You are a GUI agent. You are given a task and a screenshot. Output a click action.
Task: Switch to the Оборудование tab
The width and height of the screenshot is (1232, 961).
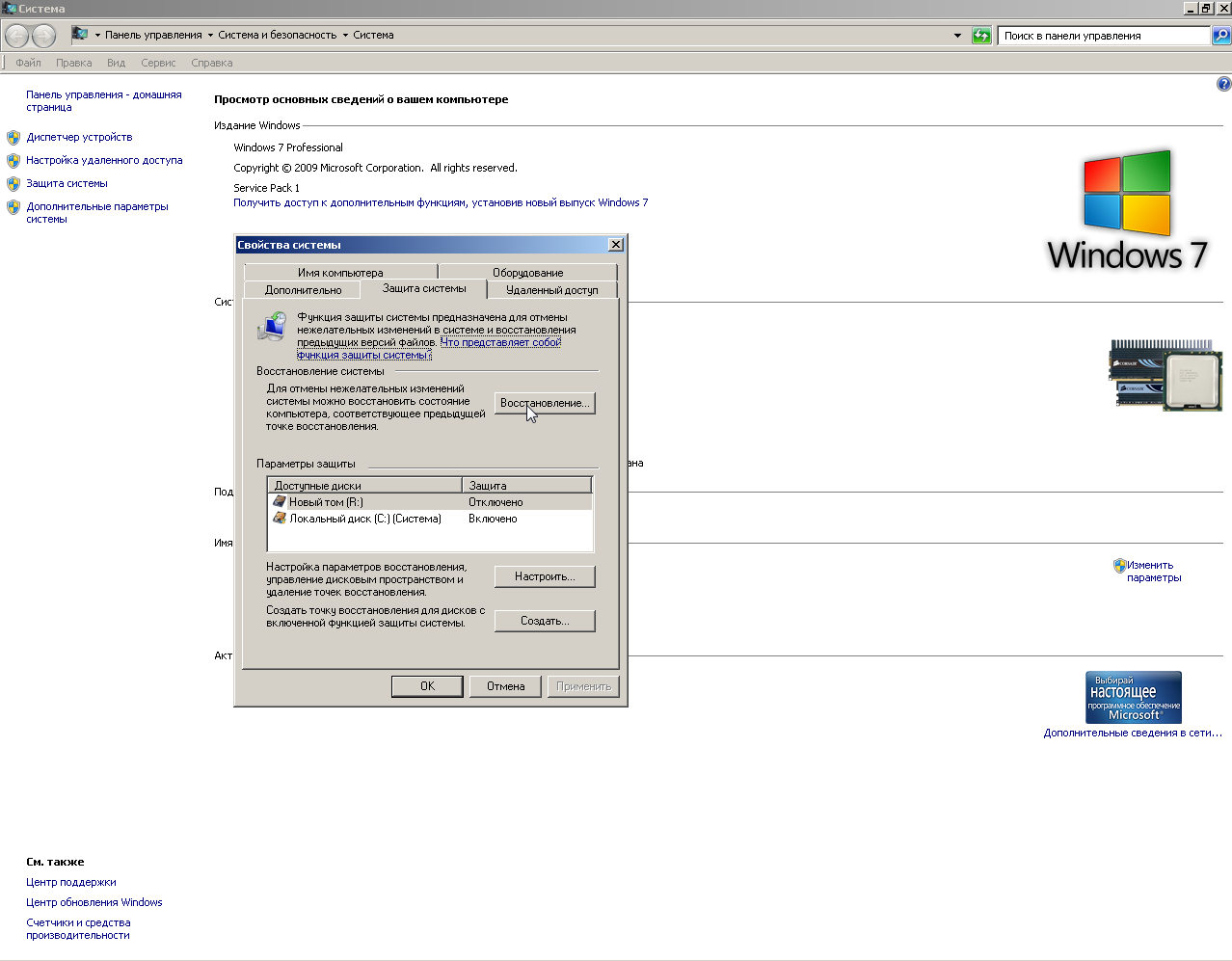coord(527,273)
